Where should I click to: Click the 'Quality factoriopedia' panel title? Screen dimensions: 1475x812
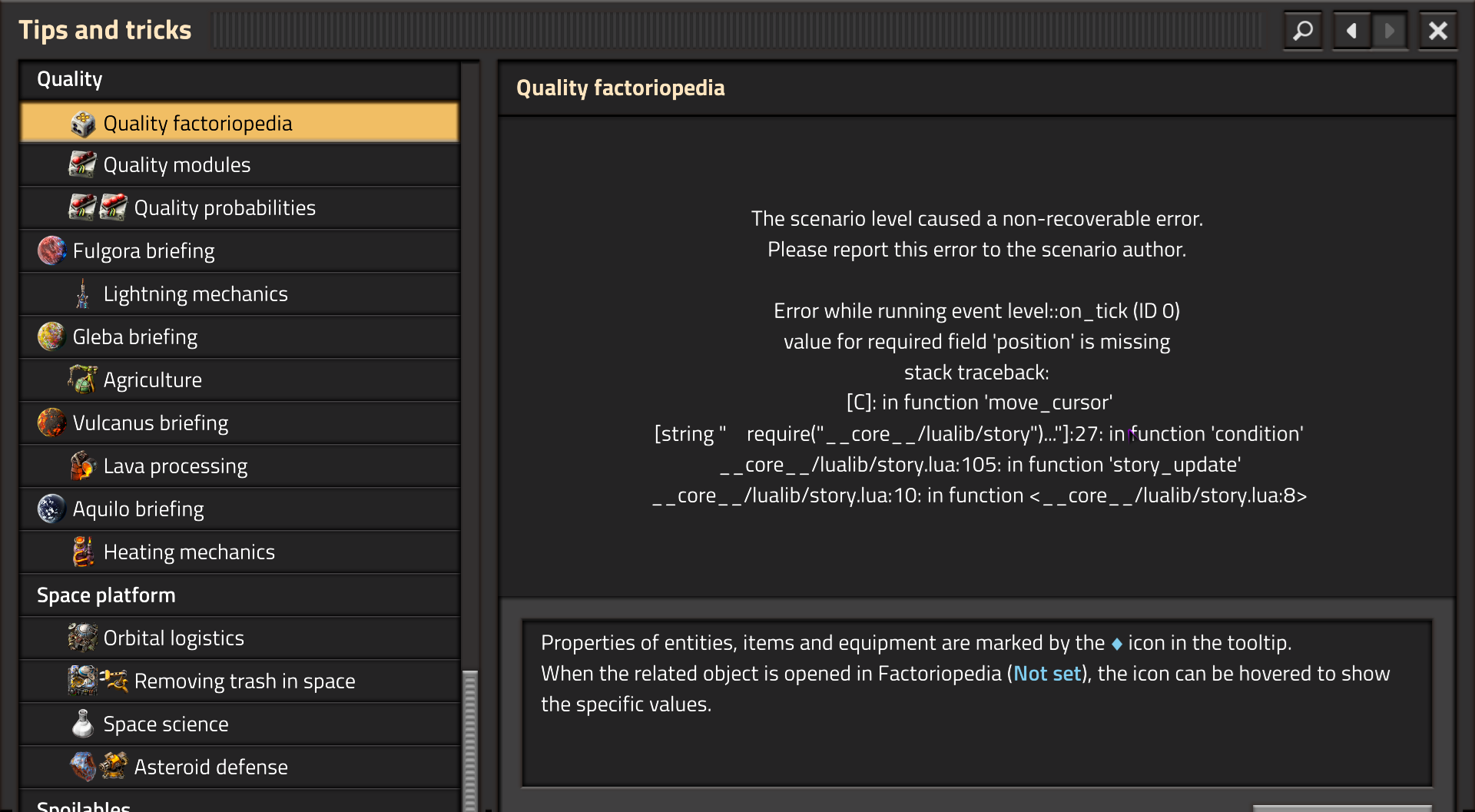click(621, 88)
